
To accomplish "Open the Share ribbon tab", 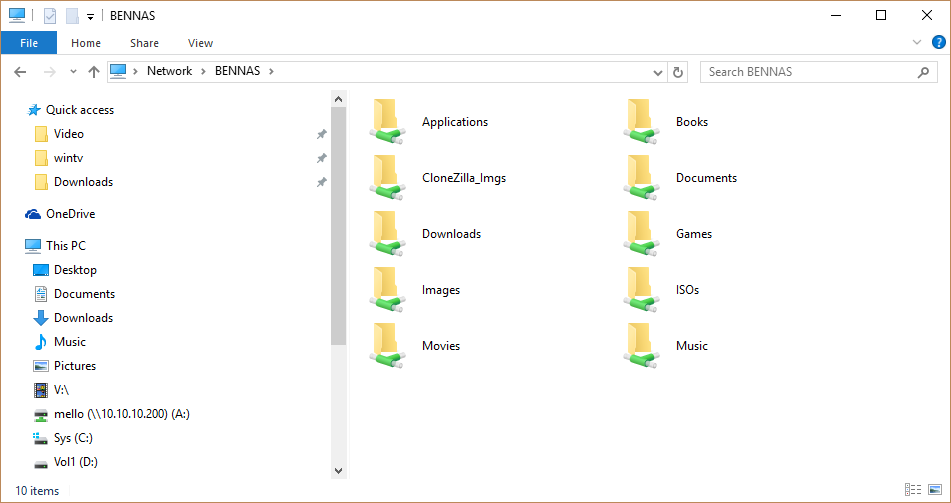I will click(144, 43).
